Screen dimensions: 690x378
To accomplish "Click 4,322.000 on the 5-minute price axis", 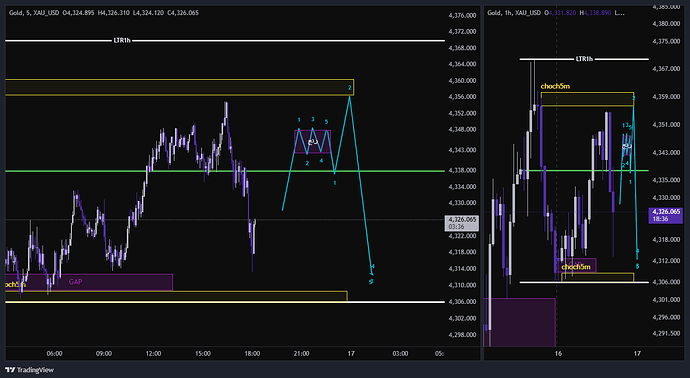I will 462,235.
